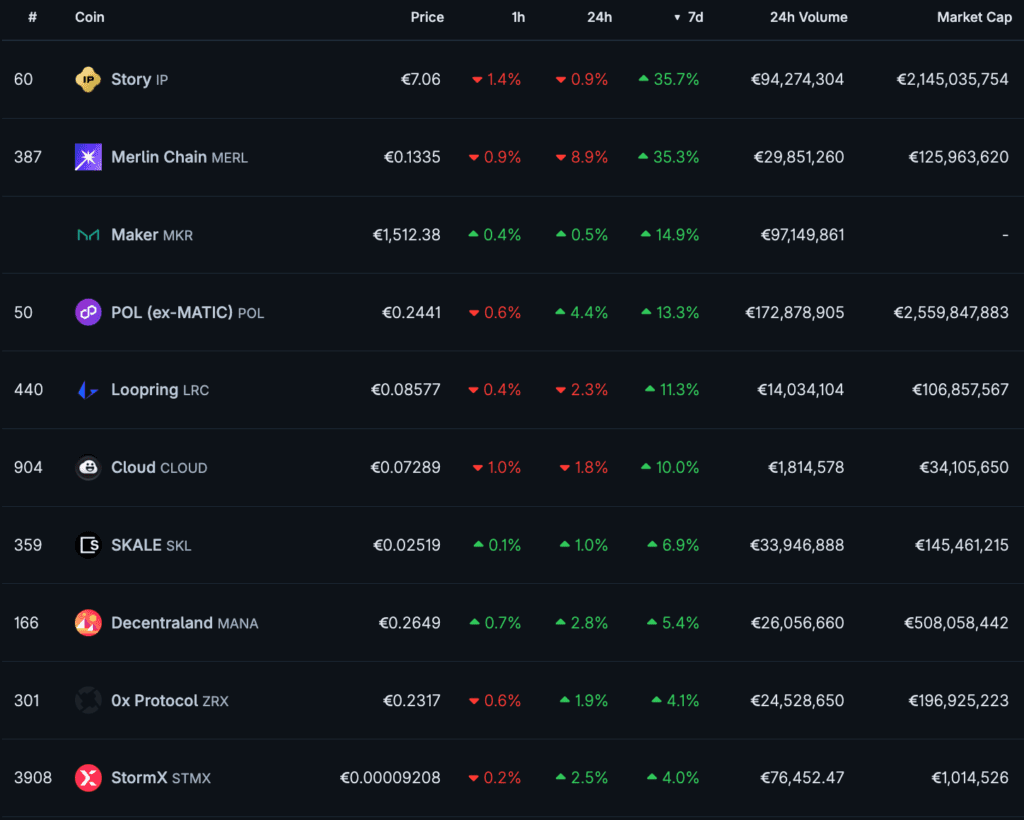Click Maker 24h volume €97,149,861
The height and width of the screenshot is (820, 1024).
(x=803, y=235)
